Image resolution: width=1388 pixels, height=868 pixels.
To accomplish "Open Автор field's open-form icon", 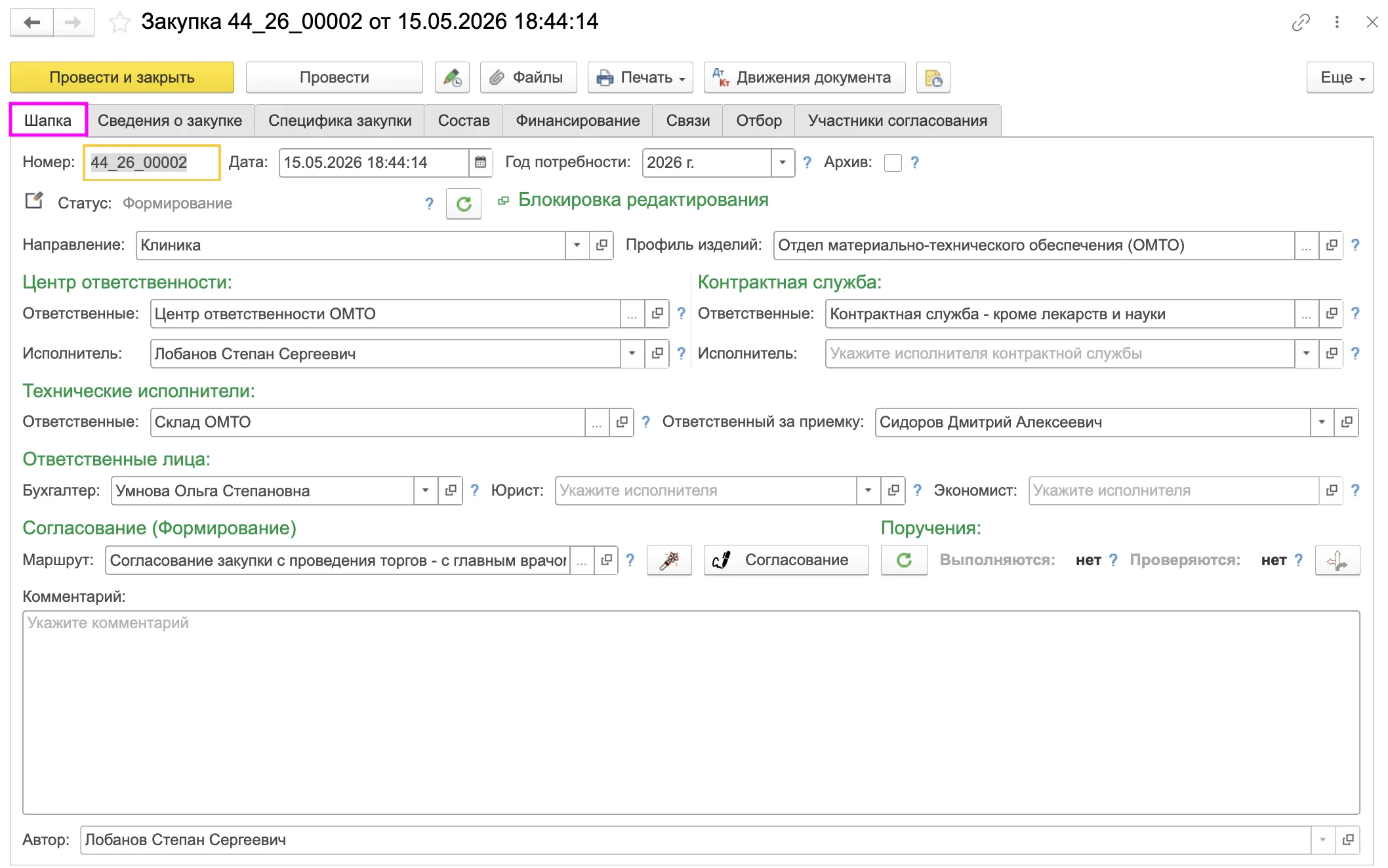I will point(1348,840).
